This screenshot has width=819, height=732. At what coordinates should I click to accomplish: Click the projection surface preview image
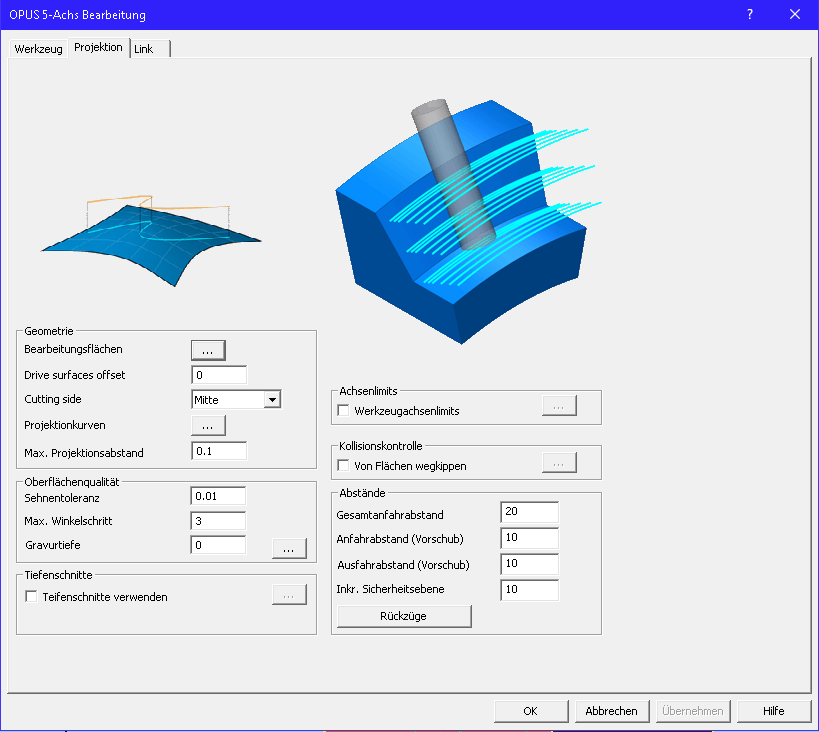[x=151, y=241]
